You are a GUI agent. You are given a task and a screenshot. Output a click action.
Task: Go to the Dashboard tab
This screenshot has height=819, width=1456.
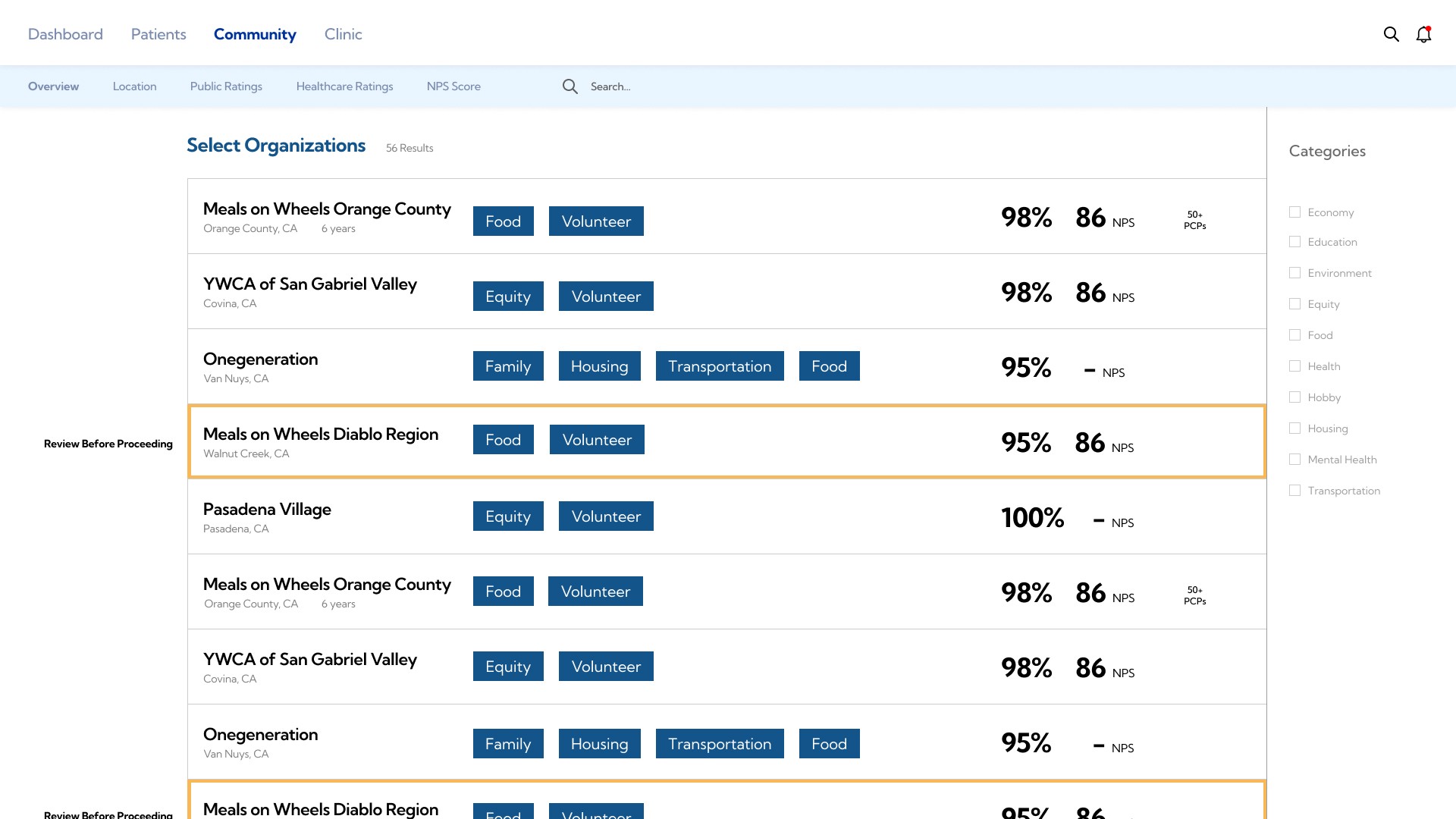[x=65, y=34]
